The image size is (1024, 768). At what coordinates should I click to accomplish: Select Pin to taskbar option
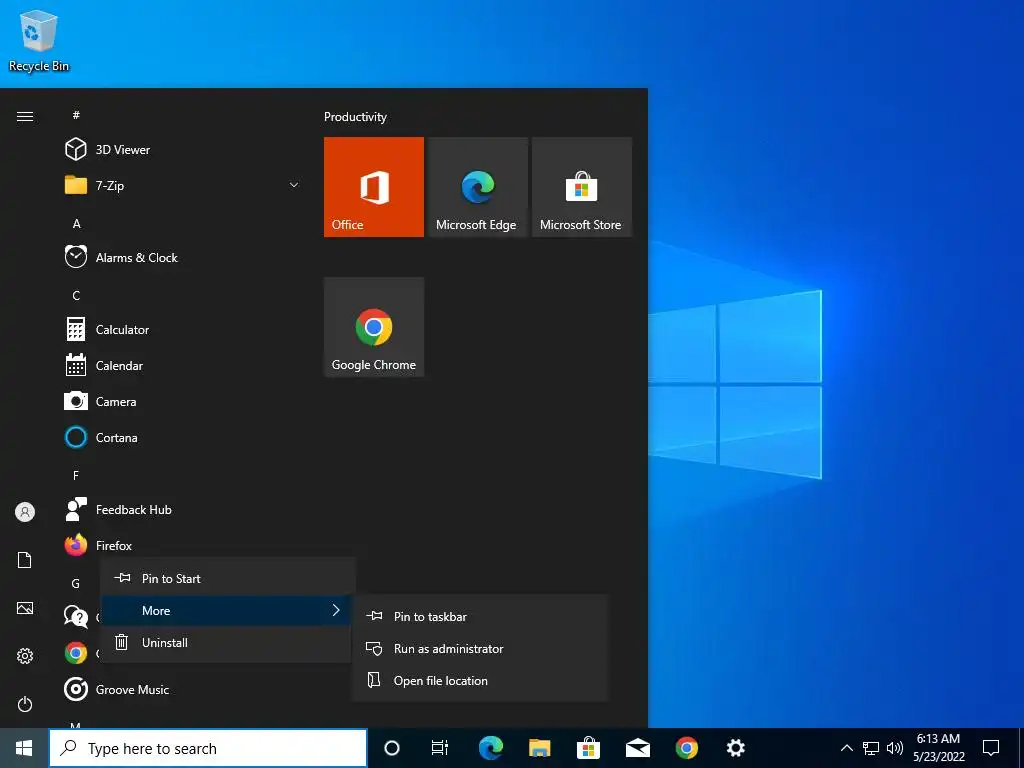click(x=480, y=616)
